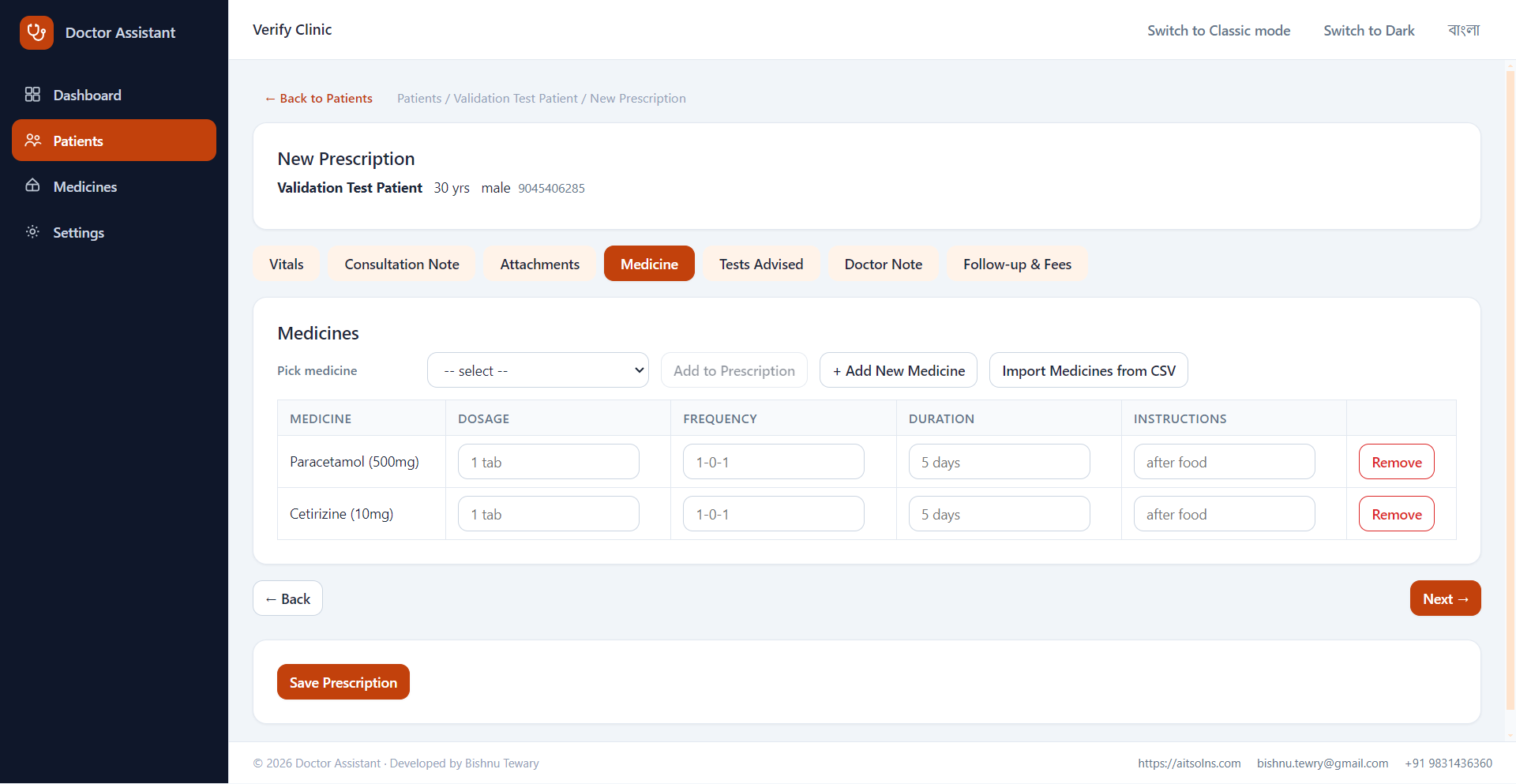Click the Settings gear icon
The height and width of the screenshot is (784, 1516).
[x=32, y=232]
